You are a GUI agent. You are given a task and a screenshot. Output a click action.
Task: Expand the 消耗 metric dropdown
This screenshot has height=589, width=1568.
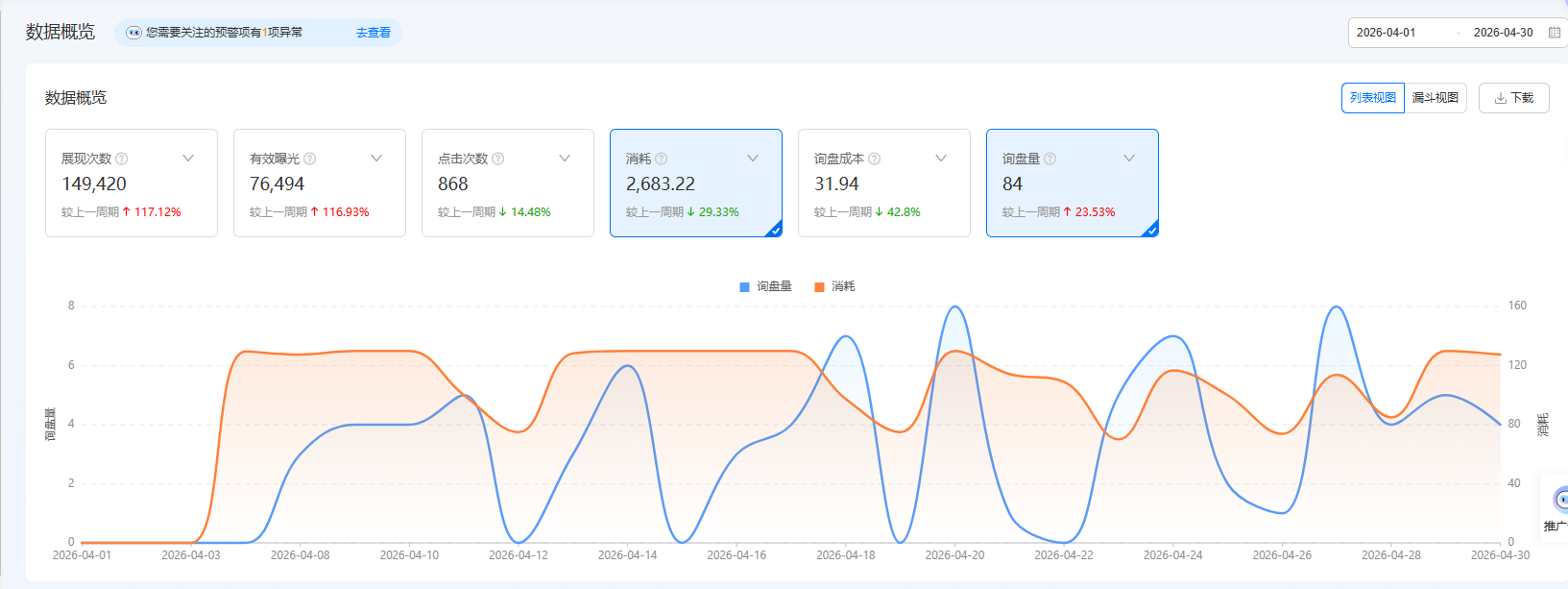tap(753, 159)
